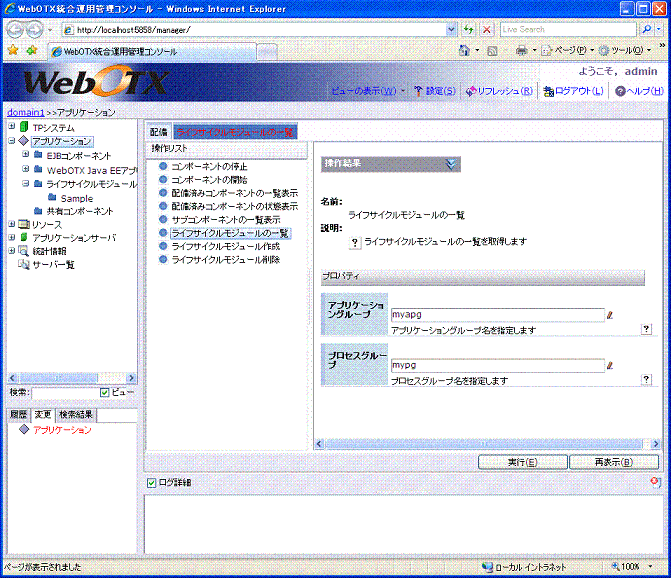Viewport: 671px width, 578px height.
Task: Open the 検索結果 tab
Action: click(75, 414)
